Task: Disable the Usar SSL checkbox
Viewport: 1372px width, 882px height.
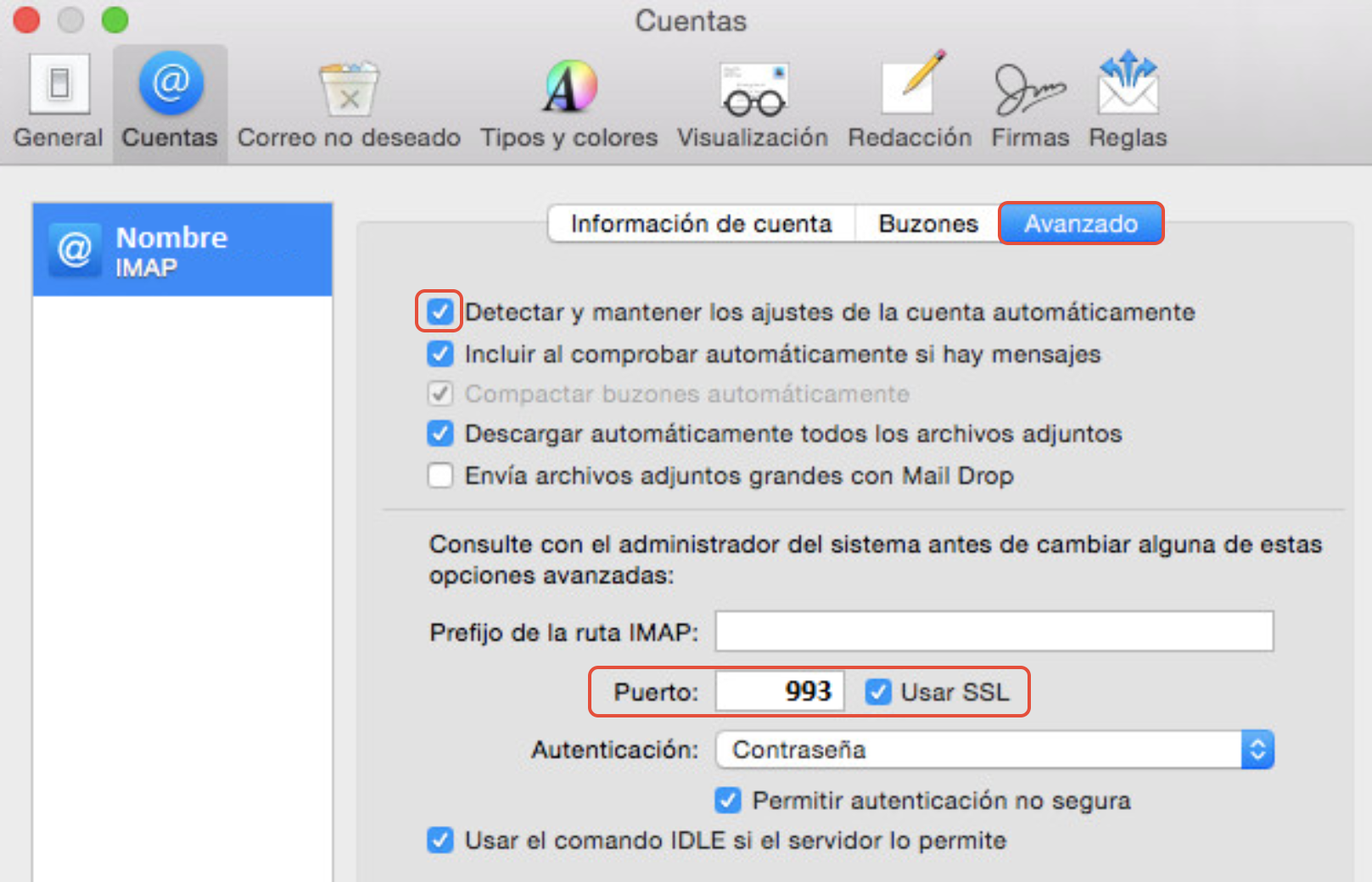Action: 878,692
